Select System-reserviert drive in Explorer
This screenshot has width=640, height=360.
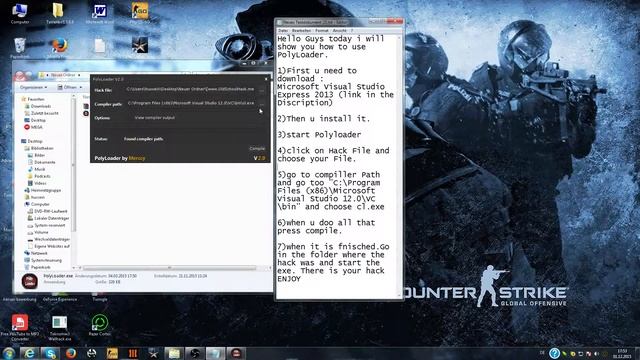point(46,225)
